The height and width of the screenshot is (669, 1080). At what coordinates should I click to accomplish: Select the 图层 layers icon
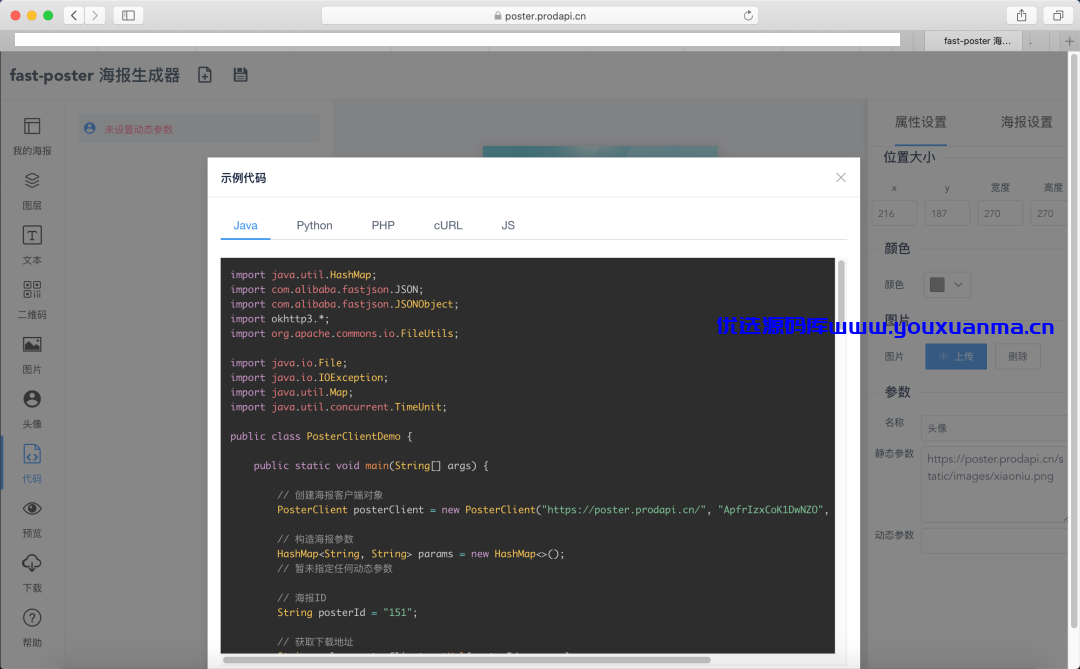point(32,181)
